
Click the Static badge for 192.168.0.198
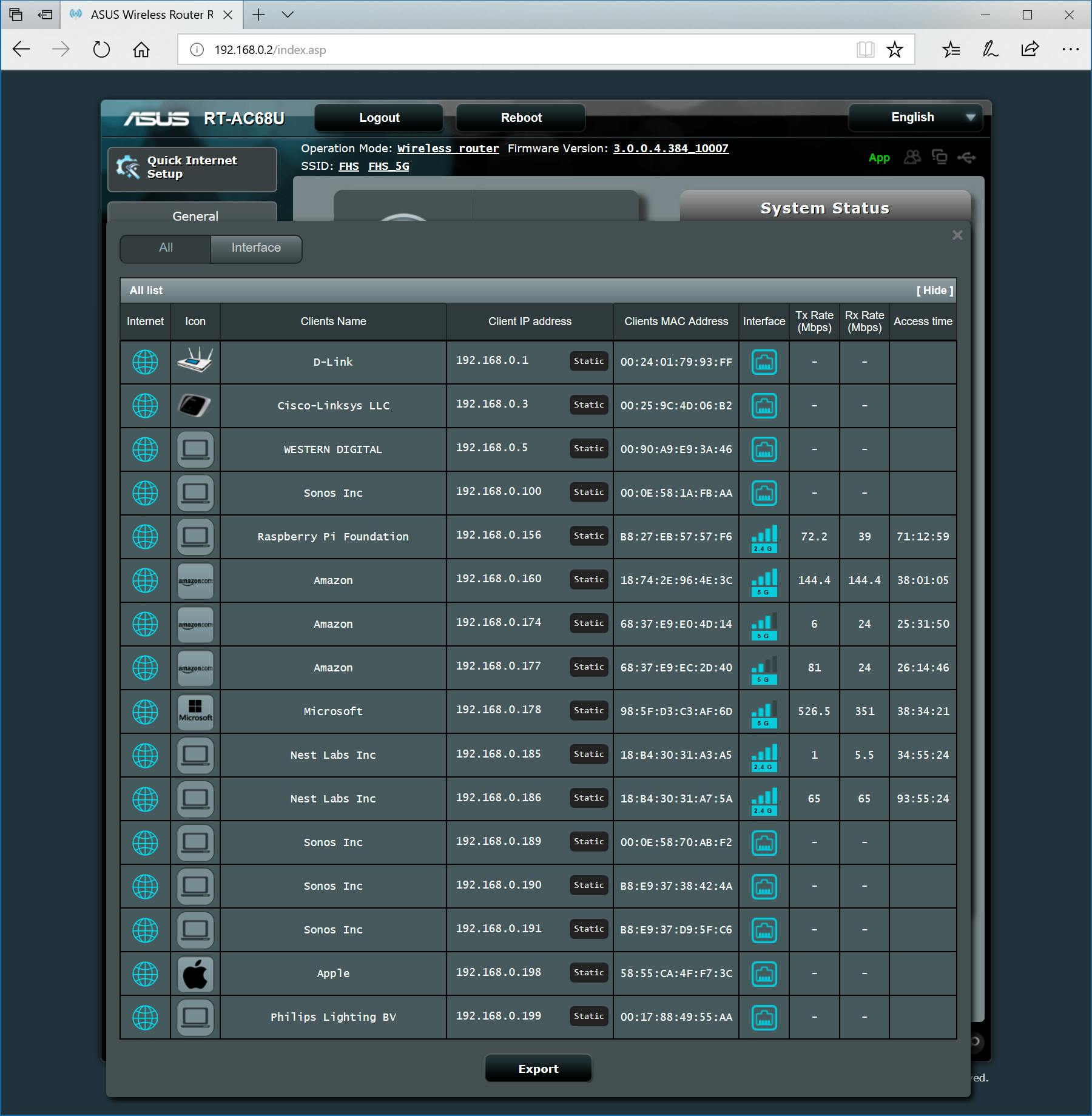pyautogui.click(x=588, y=972)
